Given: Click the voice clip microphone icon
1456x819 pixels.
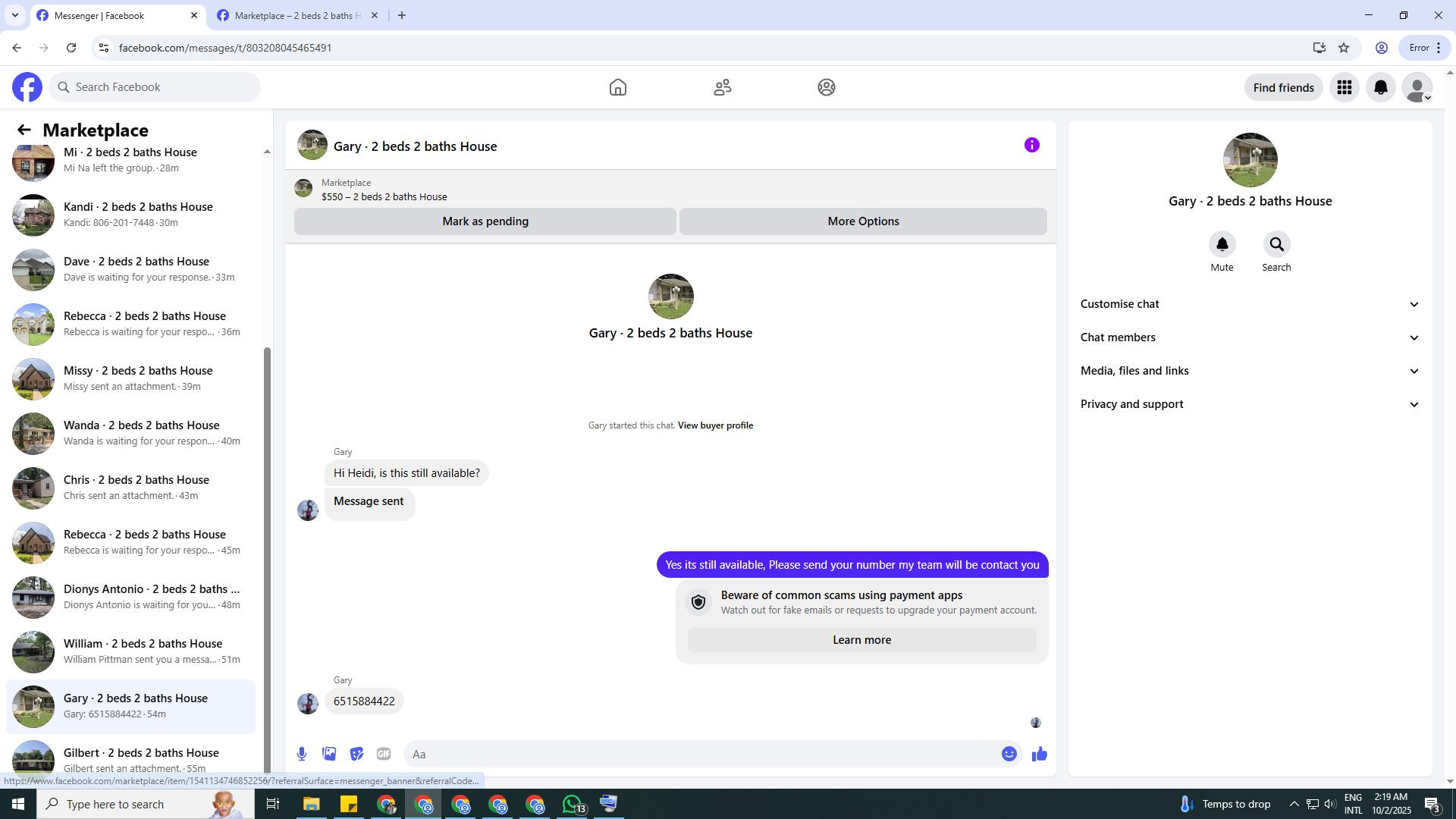Looking at the screenshot, I should point(302,754).
